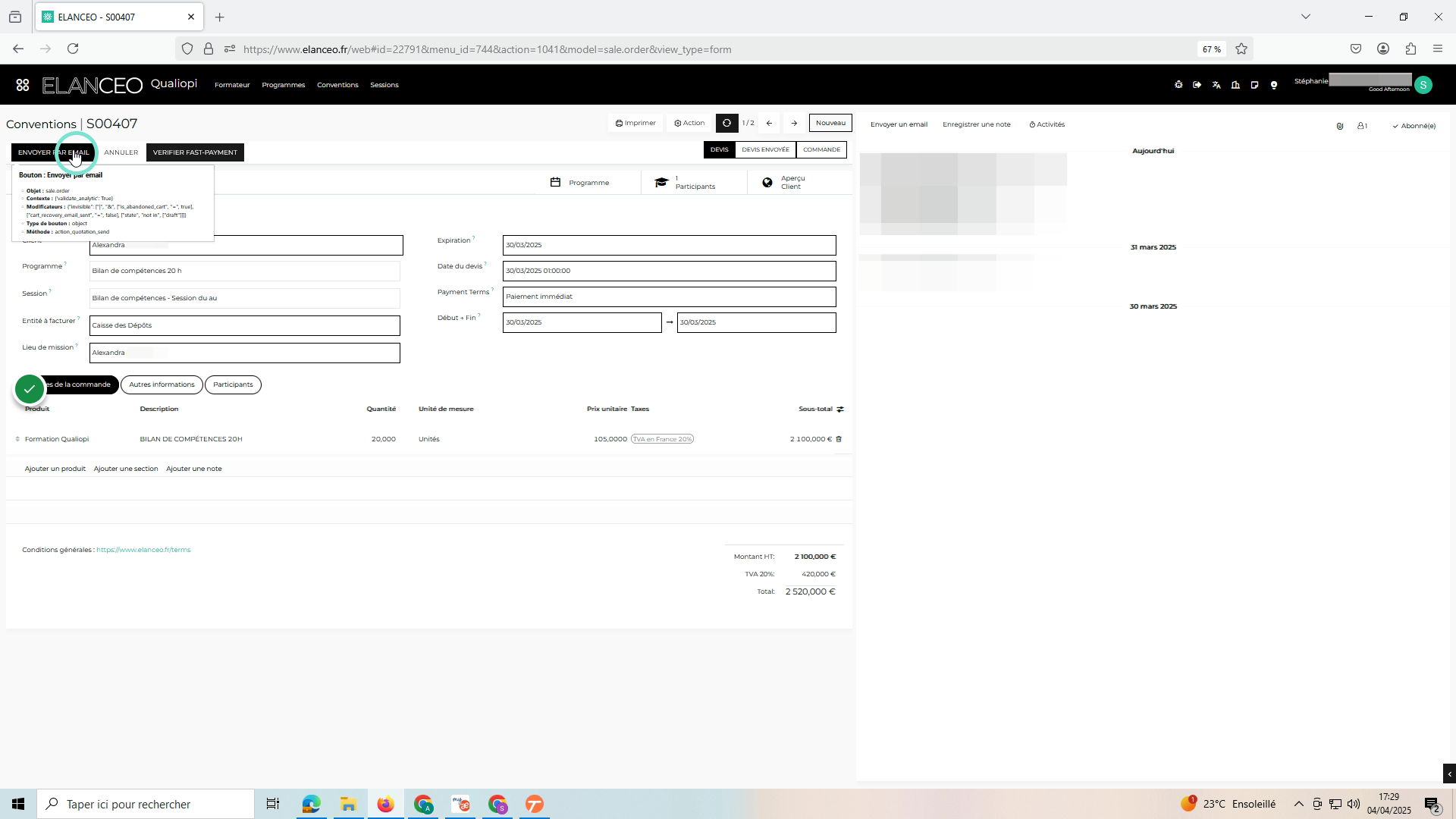This screenshot has width=1456, height=819.
Task: Go to previous record arrow
Action: point(769,123)
